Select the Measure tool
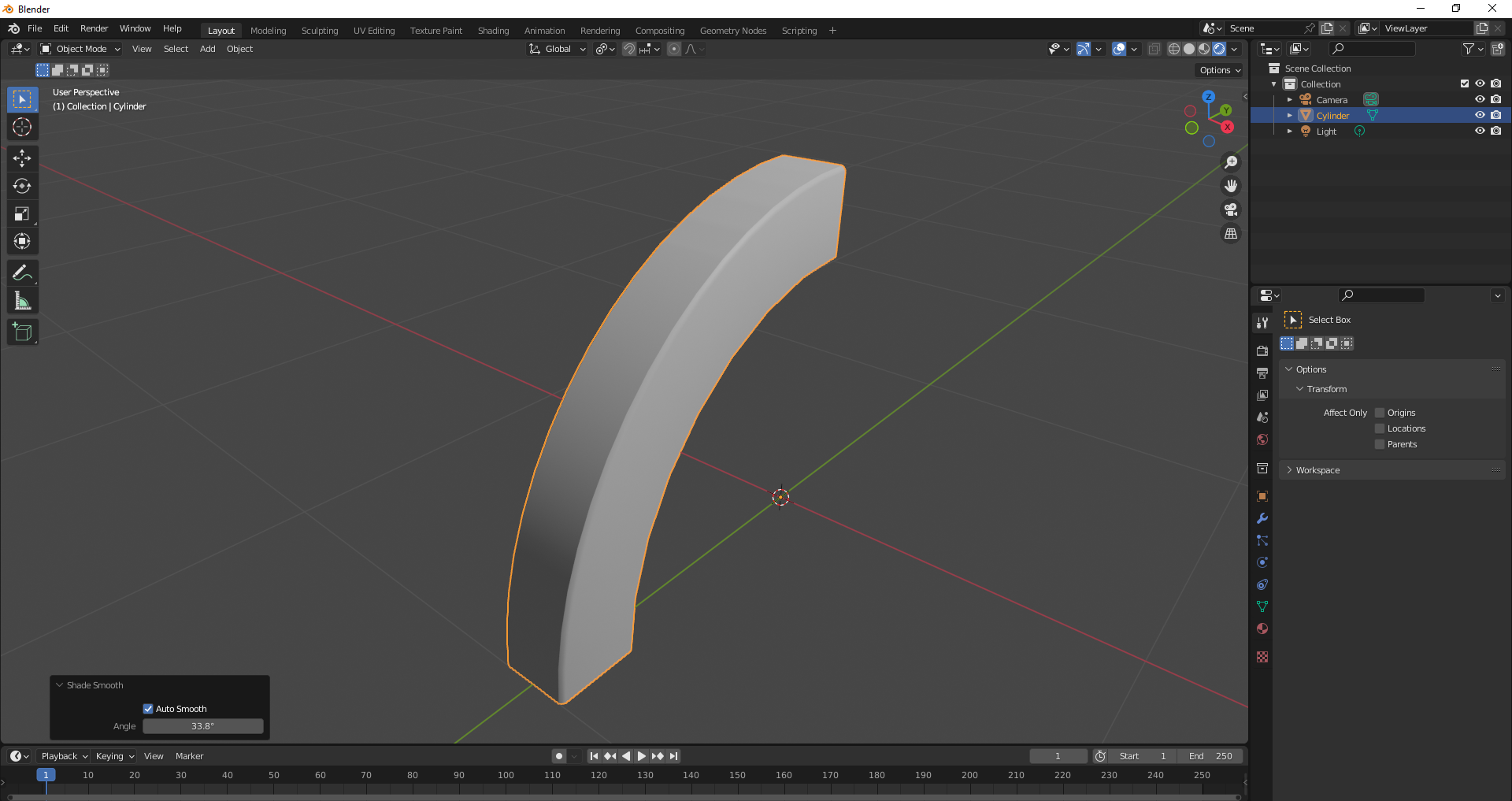 tap(22, 301)
